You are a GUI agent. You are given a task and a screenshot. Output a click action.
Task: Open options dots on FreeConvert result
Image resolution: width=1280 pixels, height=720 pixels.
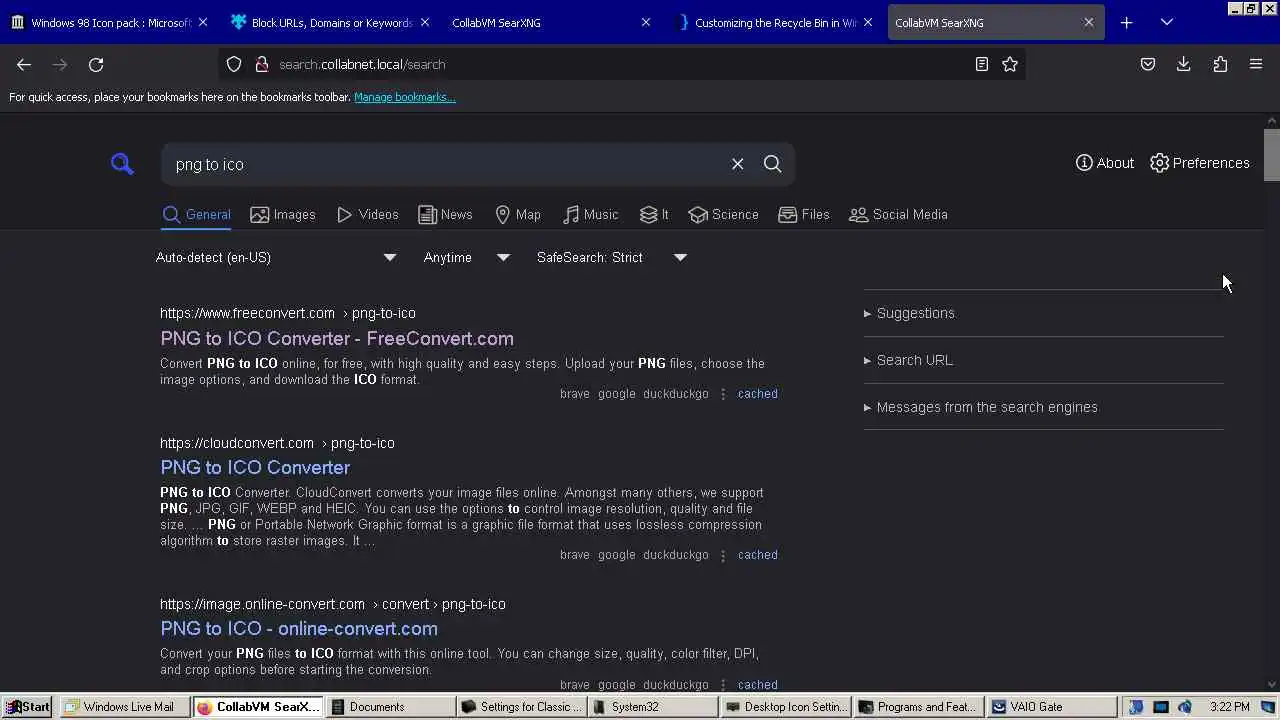(723, 394)
